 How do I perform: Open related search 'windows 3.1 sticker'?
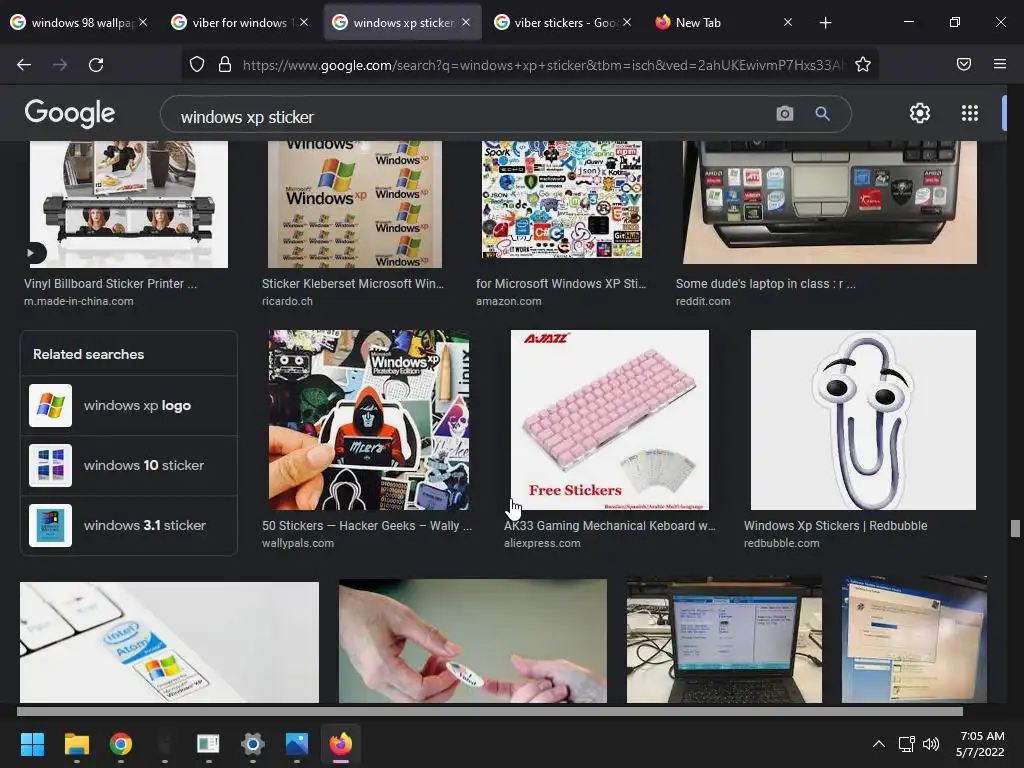(129, 526)
